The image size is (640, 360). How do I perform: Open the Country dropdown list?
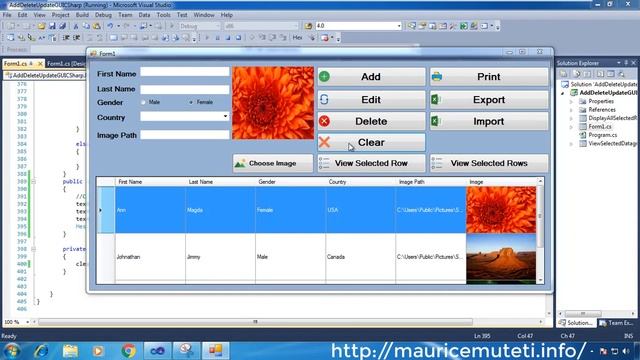click(225, 117)
